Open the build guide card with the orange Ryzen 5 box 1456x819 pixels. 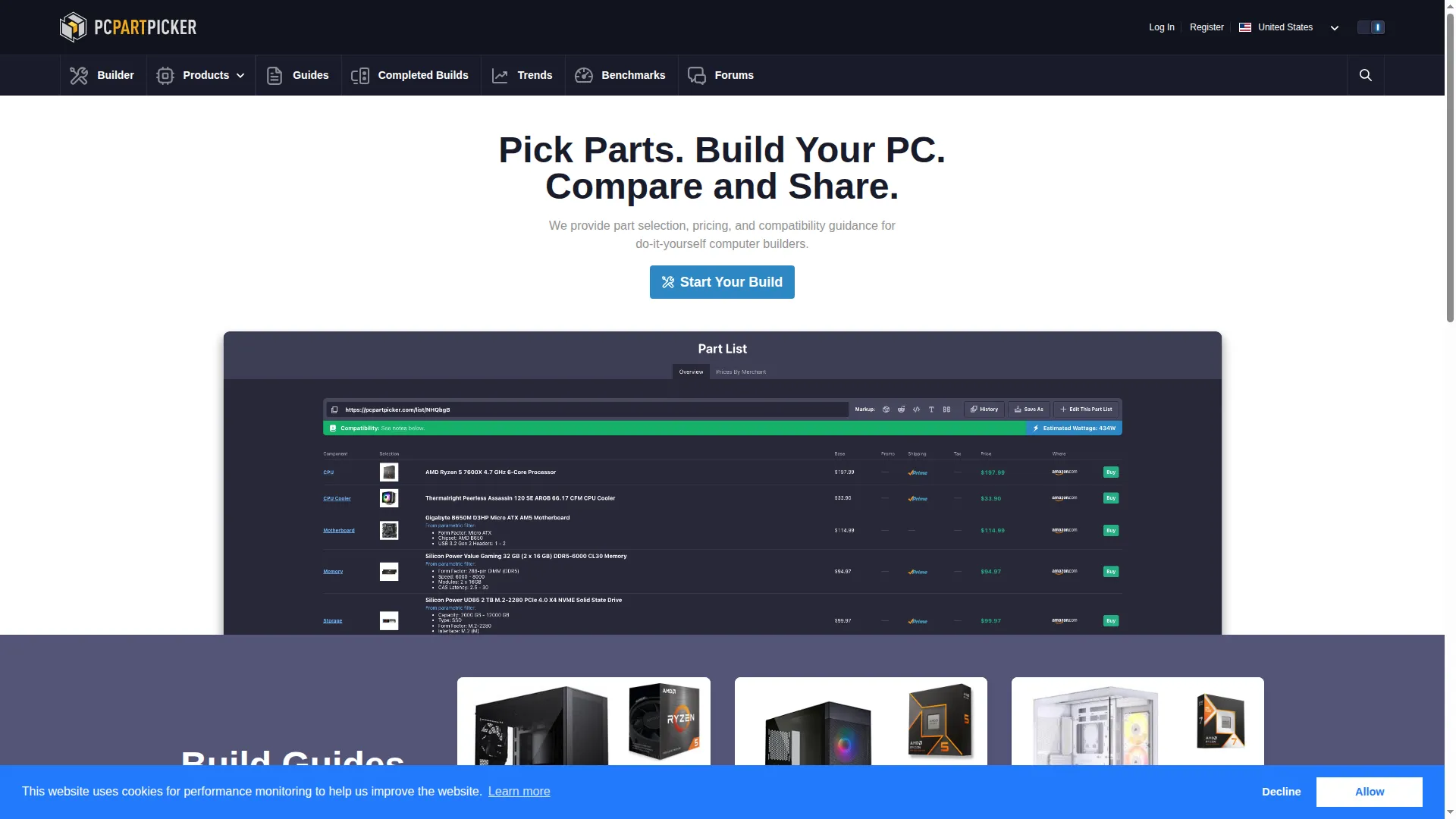861,721
